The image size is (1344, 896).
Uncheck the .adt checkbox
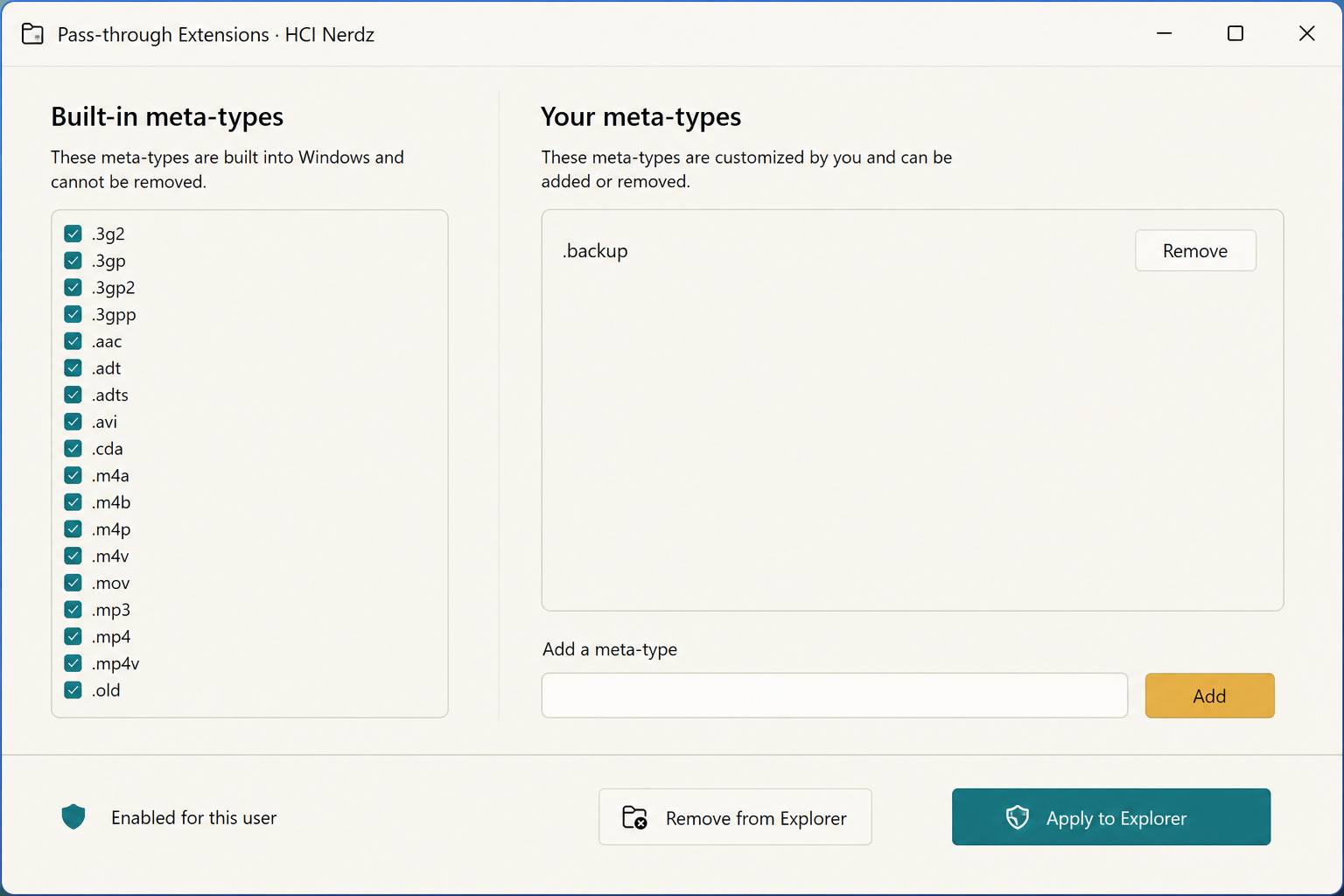pos(73,368)
